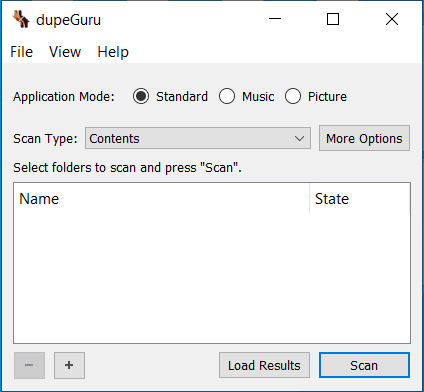Open the Help menu
The height and width of the screenshot is (392, 424).
113,52
